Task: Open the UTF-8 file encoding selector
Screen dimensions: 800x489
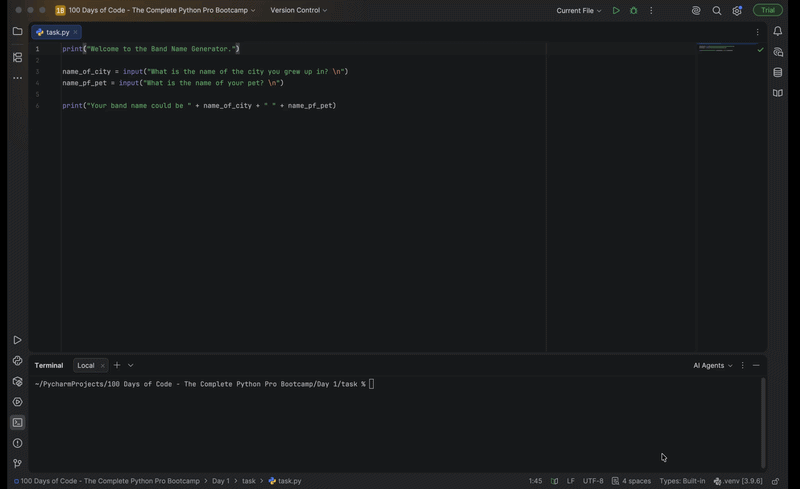Action: pyautogui.click(x=593, y=481)
